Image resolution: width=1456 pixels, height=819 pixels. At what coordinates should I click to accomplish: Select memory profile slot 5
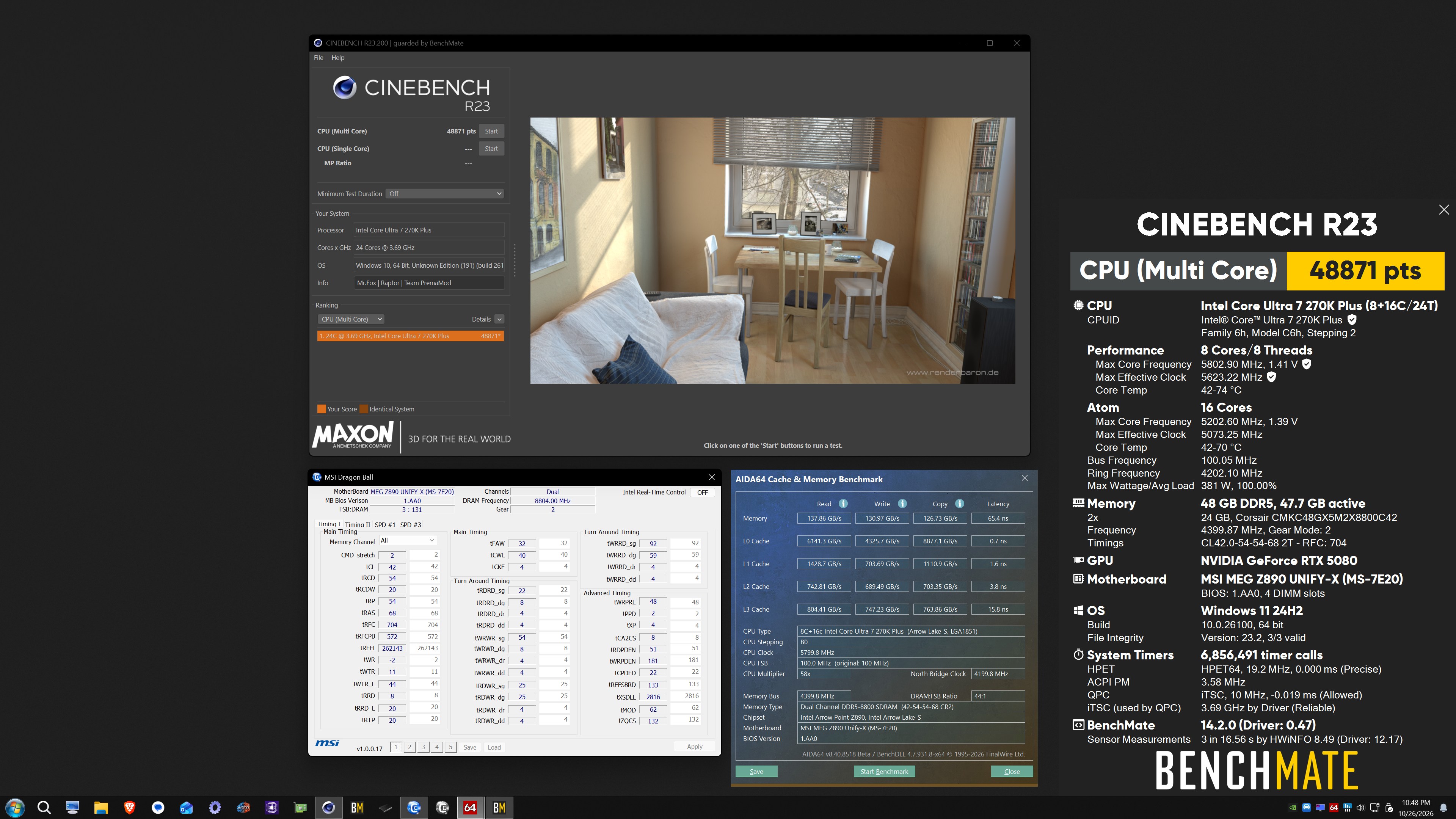tap(450, 747)
